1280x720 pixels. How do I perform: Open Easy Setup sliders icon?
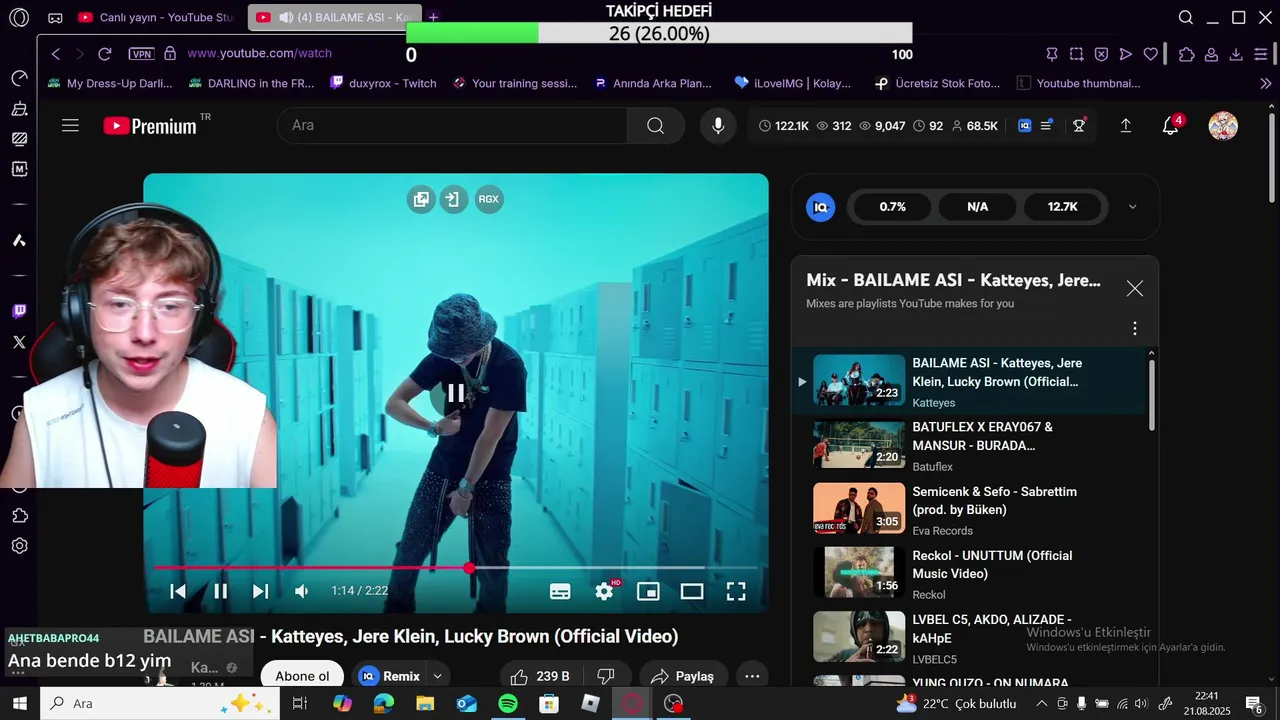pos(1262,54)
